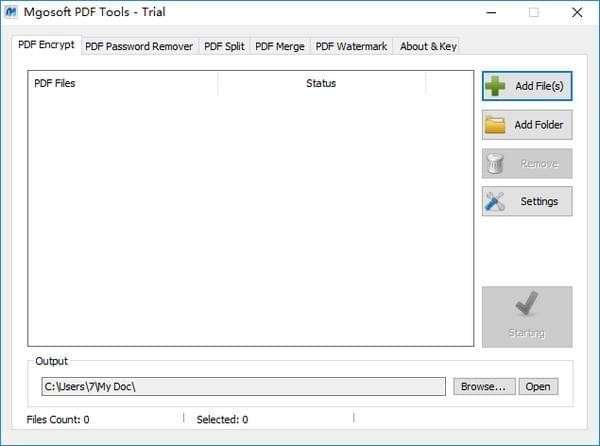Click the PDF Files column header
Screen dimensions: 600x446
[x=122, y=83]
